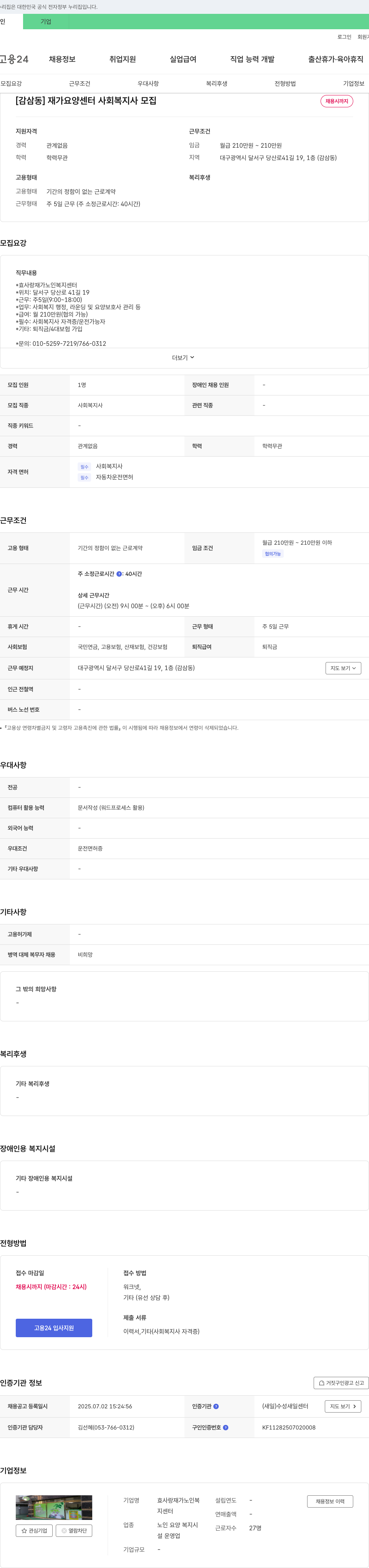Click the 열람차단 block button
The height and width of the screenshot is (1568, 369).
pos(74,1530)
